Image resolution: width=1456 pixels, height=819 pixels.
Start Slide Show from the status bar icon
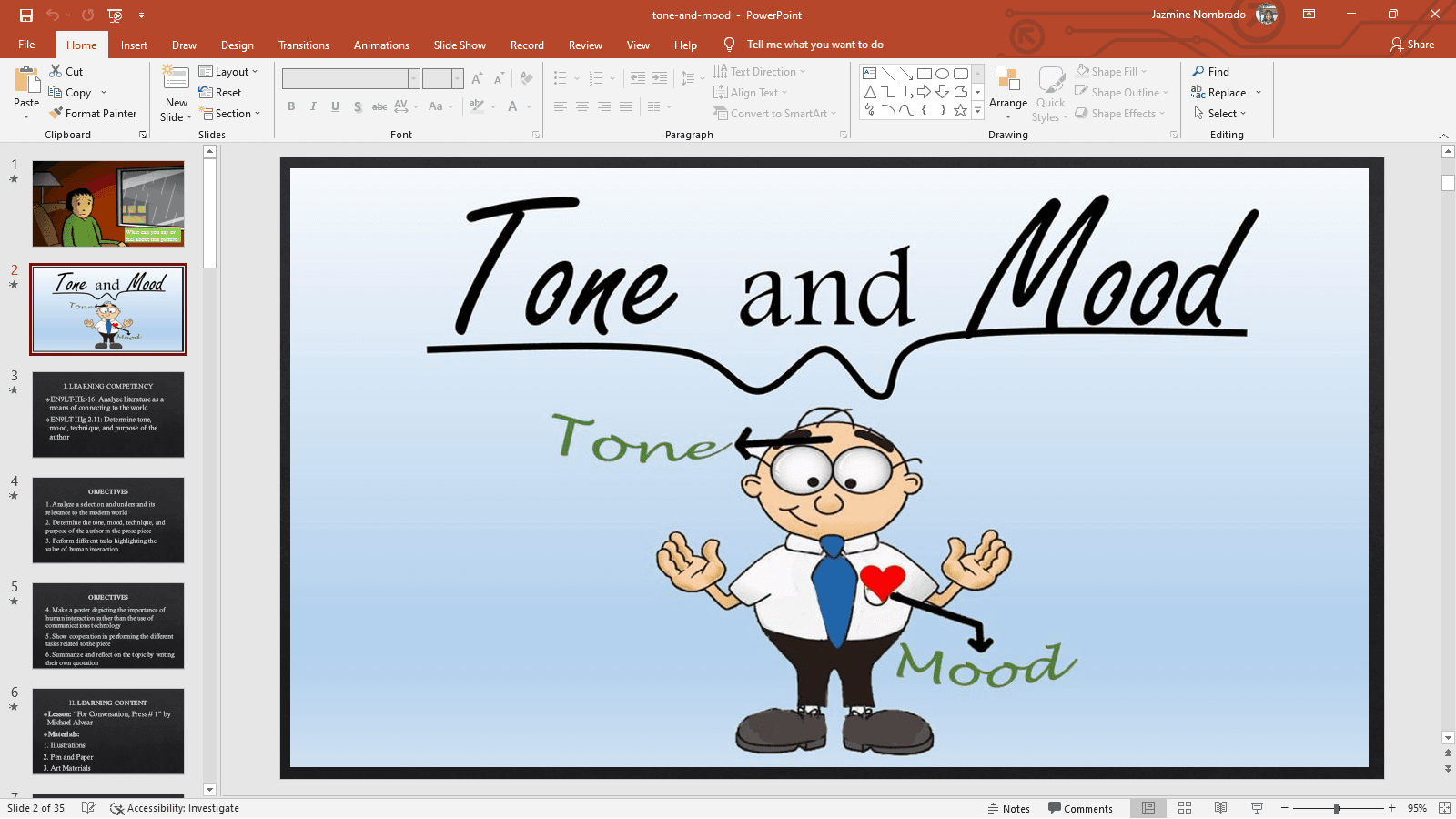coord(1256,808)
